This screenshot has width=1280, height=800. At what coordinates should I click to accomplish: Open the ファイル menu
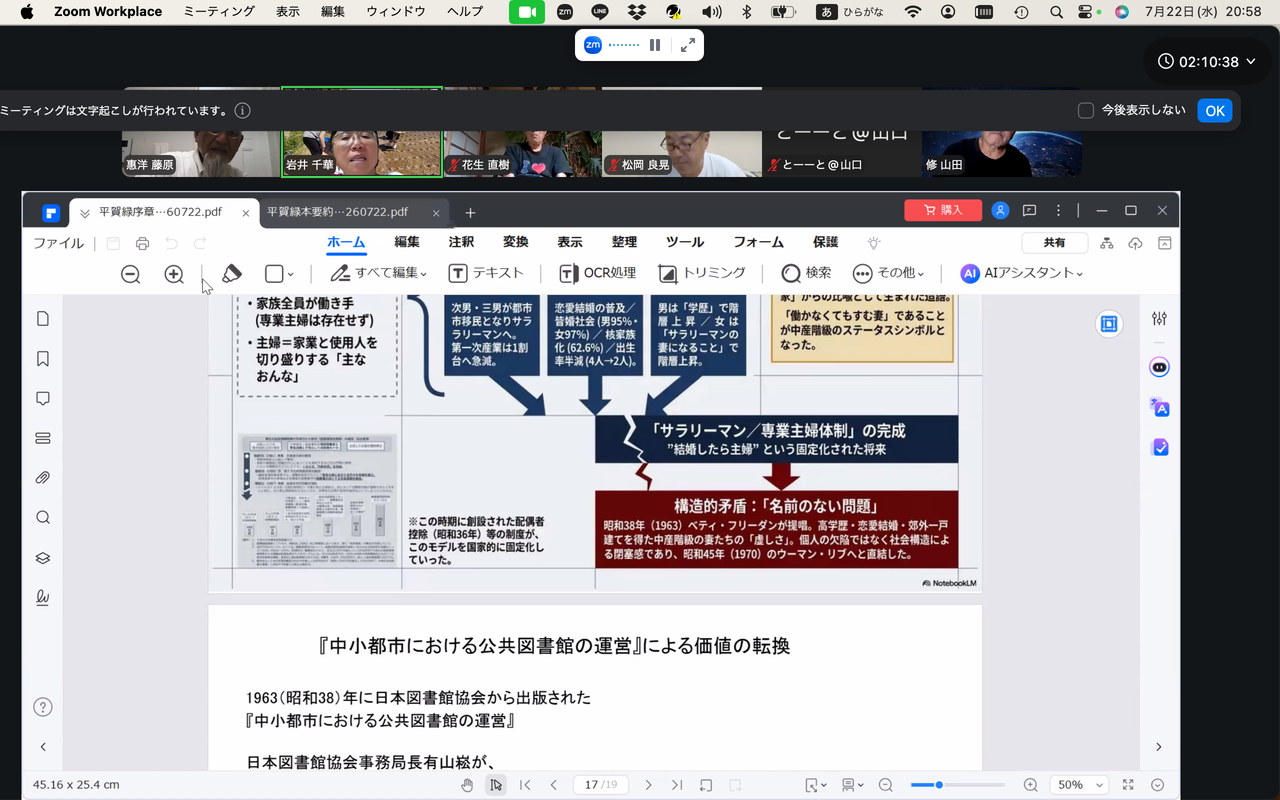click(x=58, y=243)
